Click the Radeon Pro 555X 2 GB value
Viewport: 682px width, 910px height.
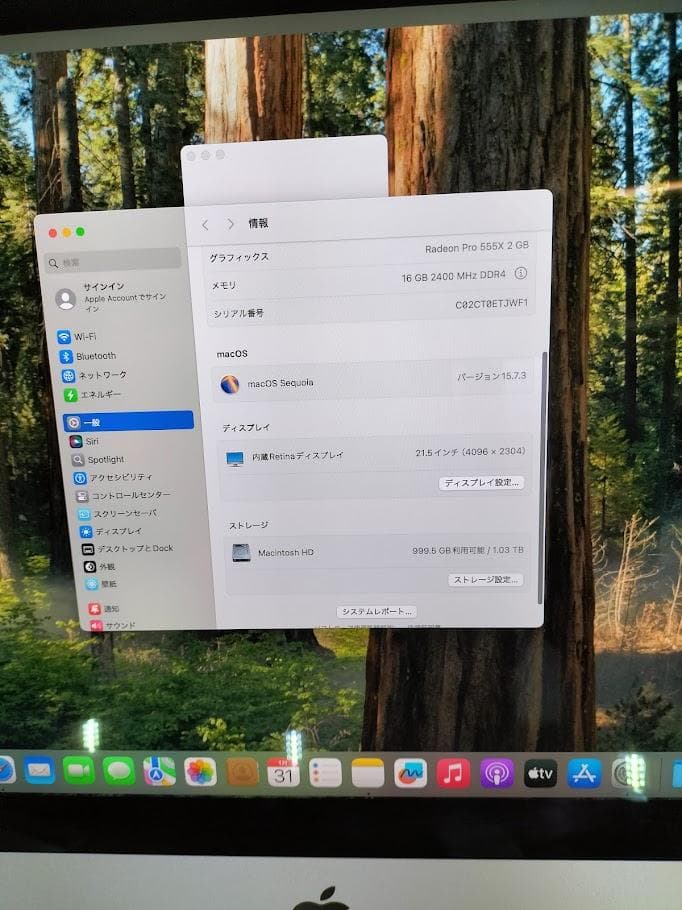click(477, 247)
